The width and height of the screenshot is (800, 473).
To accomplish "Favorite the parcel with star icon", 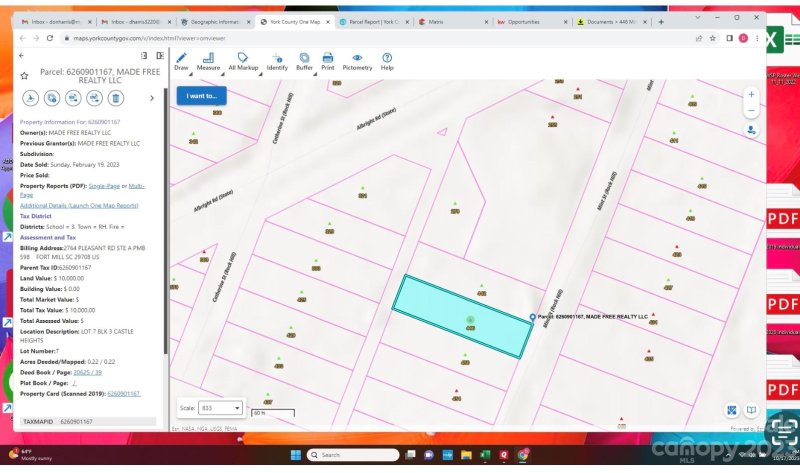I will (x=24, y=75).
